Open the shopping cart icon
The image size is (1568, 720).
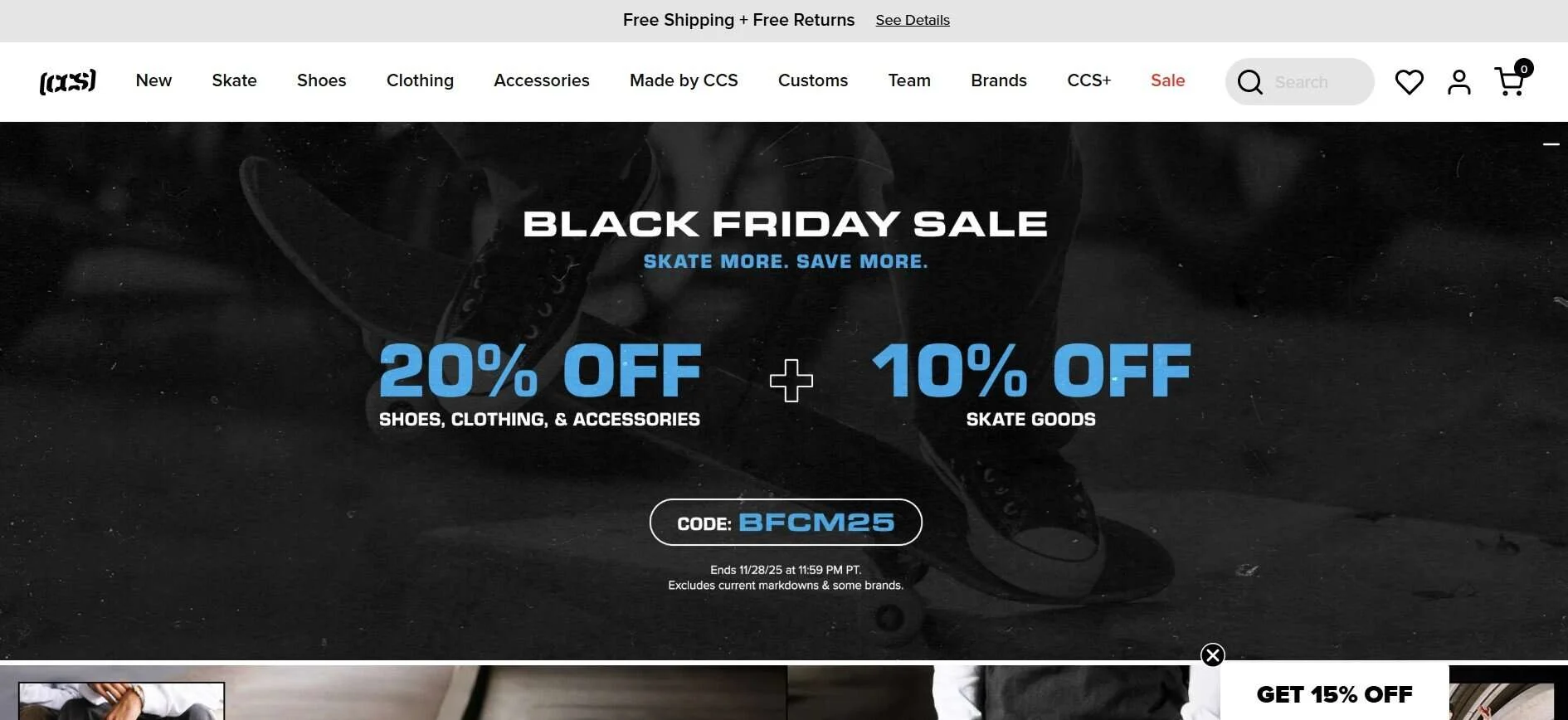click(x=1512, y=80)
